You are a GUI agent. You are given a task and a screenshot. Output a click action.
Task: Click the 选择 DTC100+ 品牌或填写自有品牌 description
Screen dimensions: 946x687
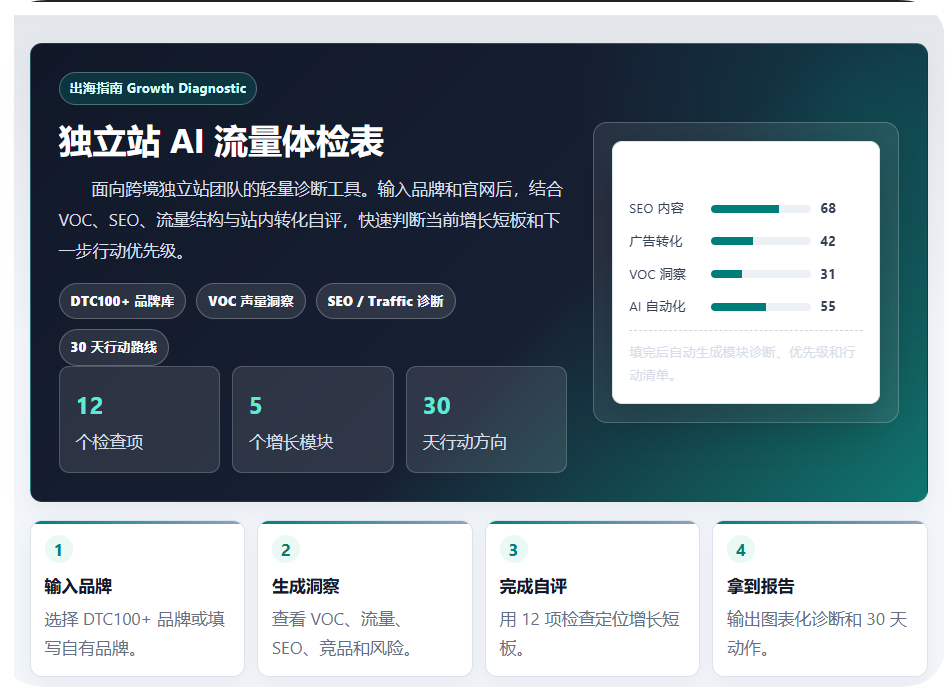coord(135,633)
